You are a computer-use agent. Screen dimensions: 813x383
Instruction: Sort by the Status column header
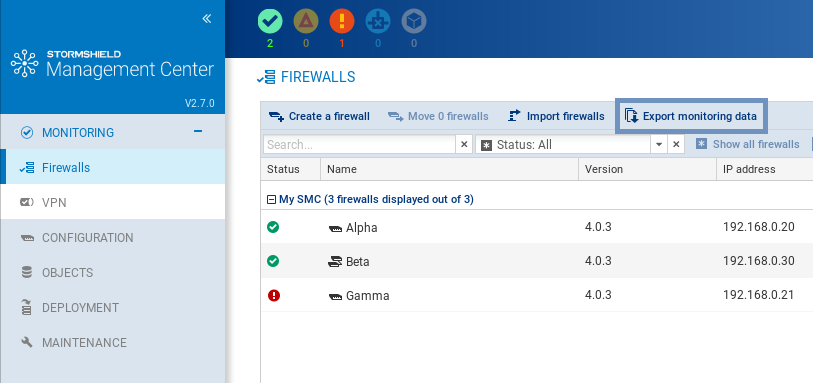[x=290, y=169]
